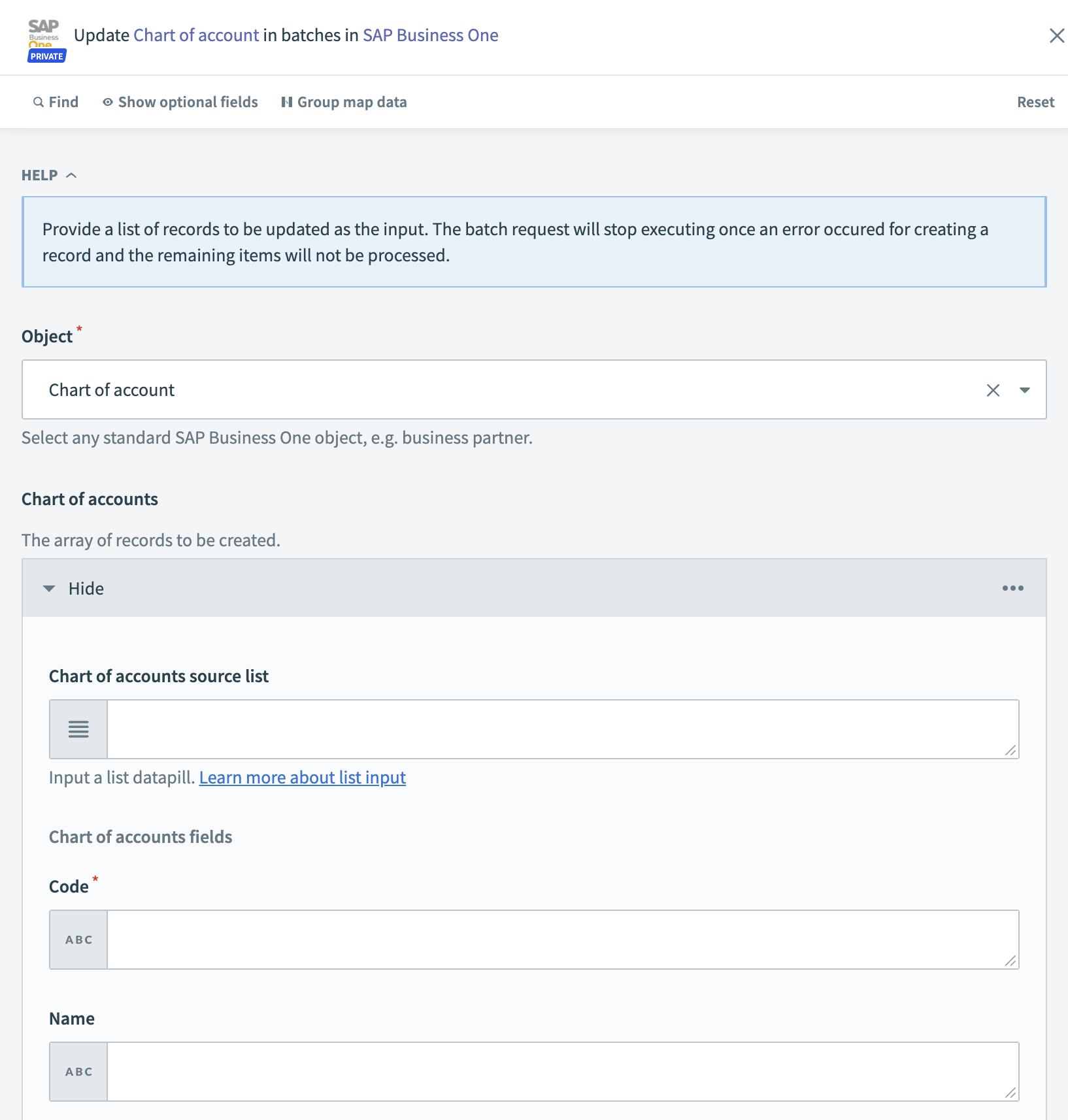Open Learn more about list input
Viewport: 1068px width, 1120px height.
click(303, 778)
